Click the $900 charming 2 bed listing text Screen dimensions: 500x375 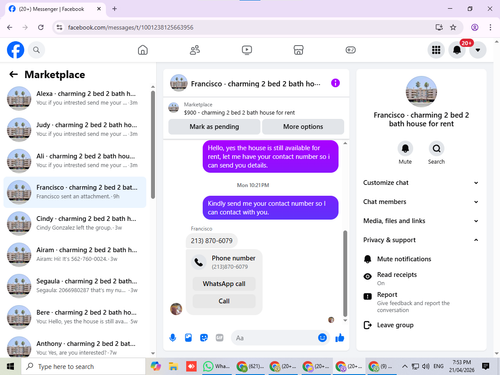(239, 113)
